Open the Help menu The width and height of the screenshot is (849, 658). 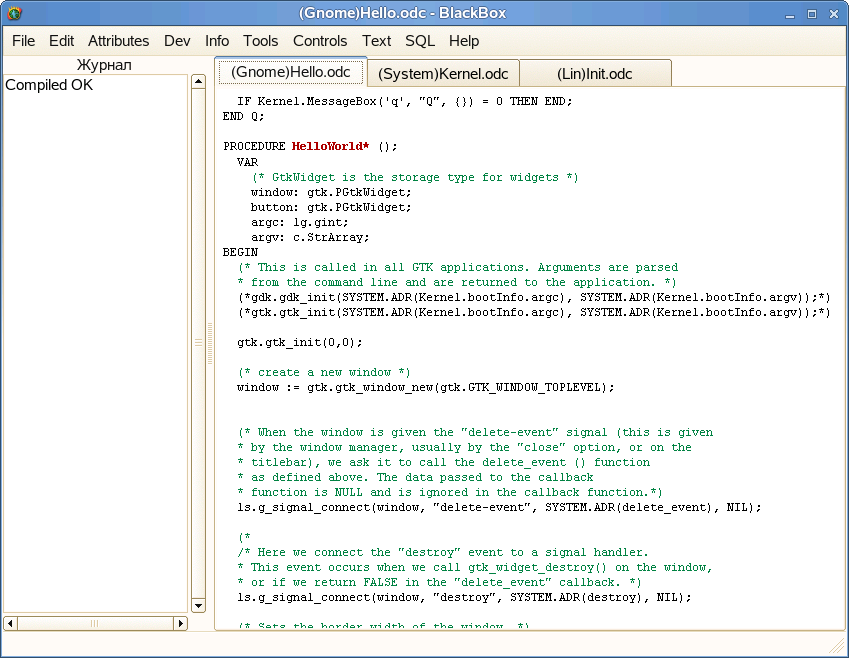[464, 41]
